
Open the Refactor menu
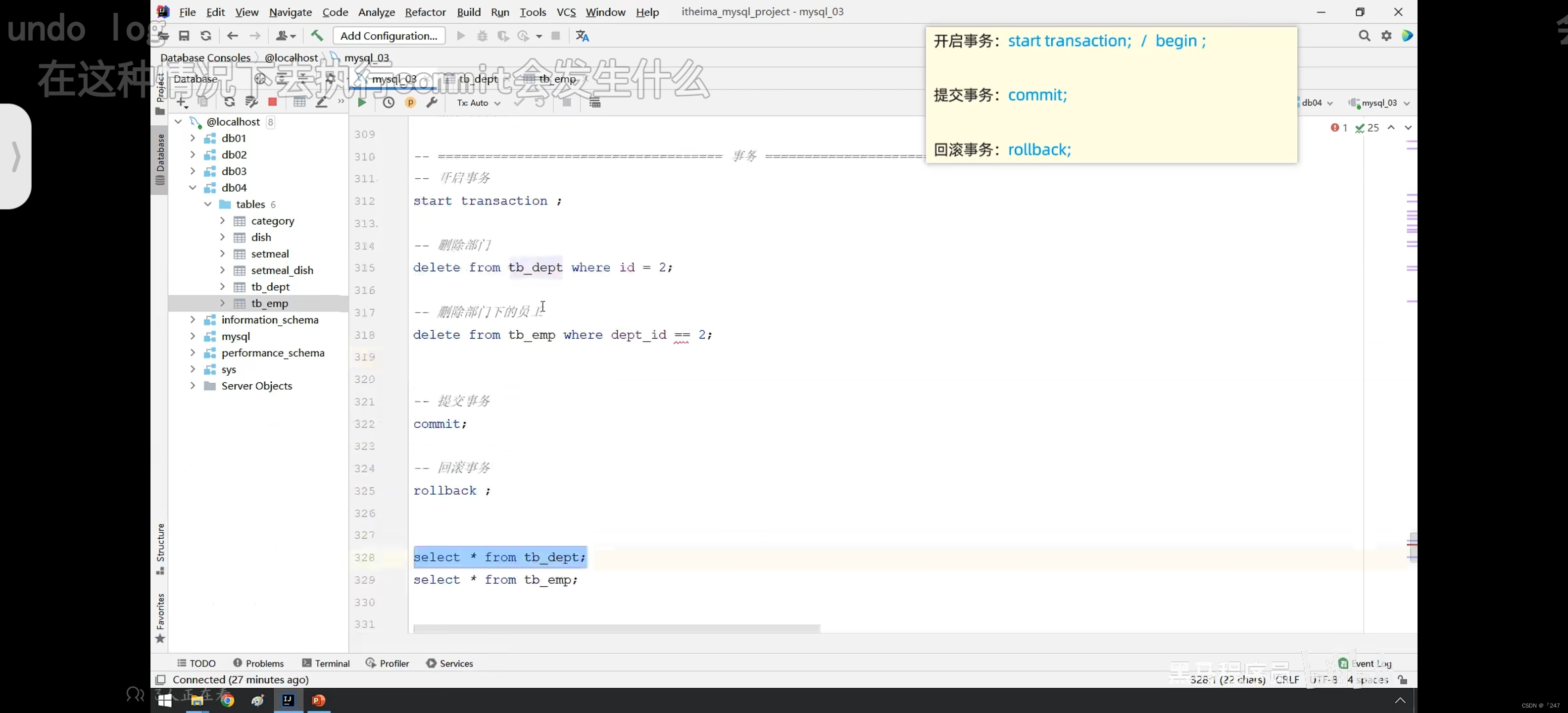[x=425, y=11]
